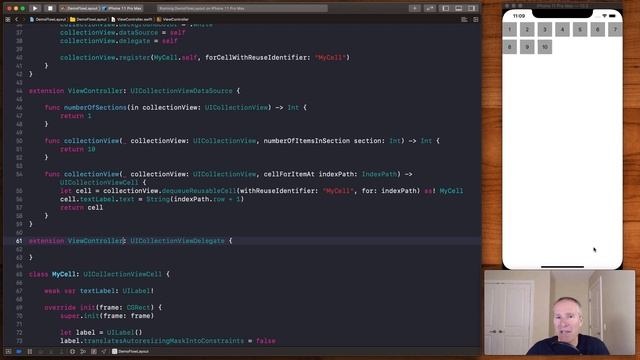The image size is (640, 360).
Task: Toggle the debug area panel
Action: click(459, 8)
